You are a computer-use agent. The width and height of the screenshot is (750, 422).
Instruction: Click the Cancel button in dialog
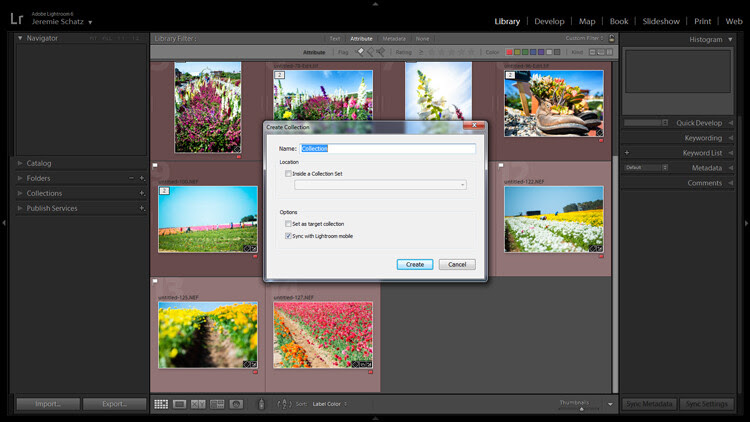pos(457,265)
